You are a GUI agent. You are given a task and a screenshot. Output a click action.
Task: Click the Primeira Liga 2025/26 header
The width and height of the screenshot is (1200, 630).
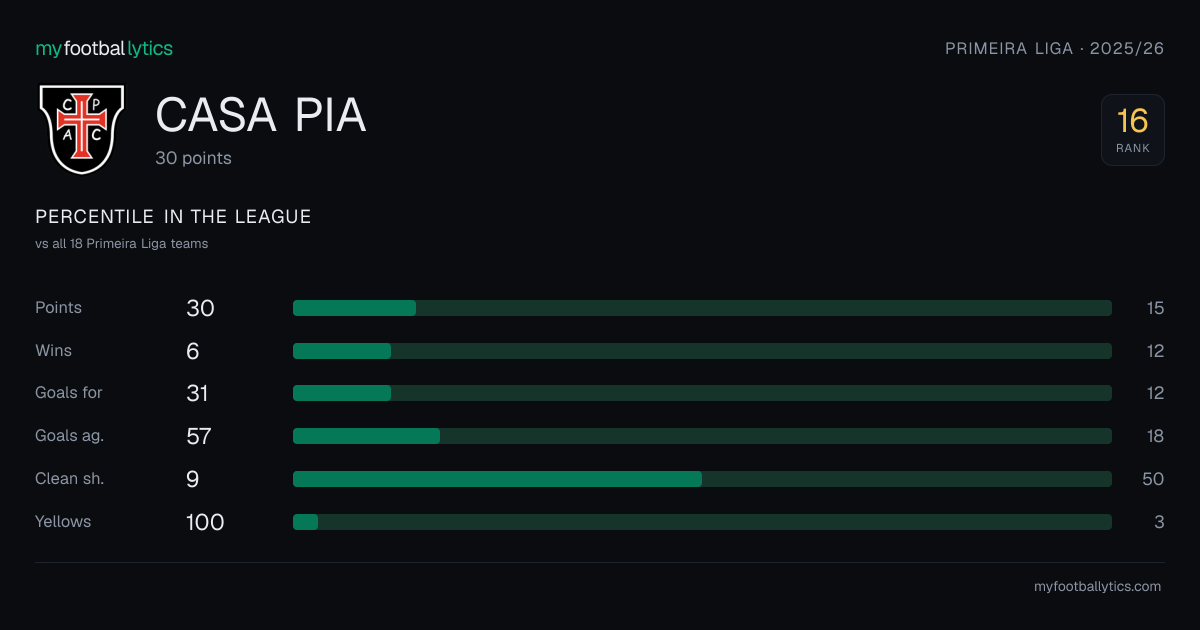click(x=1055, y=48)
